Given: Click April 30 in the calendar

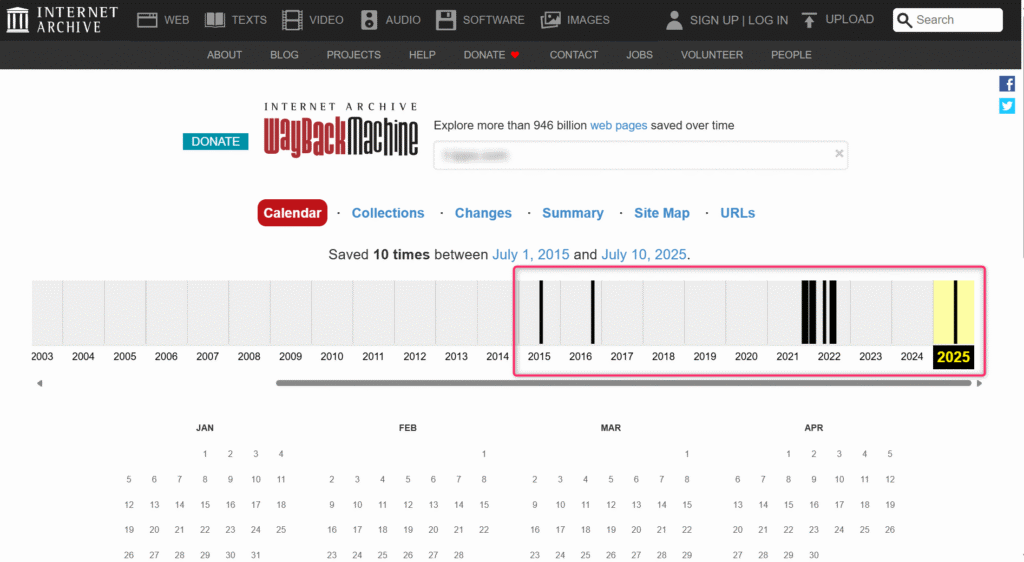Looking at the screenshot, I should point(814,555).
